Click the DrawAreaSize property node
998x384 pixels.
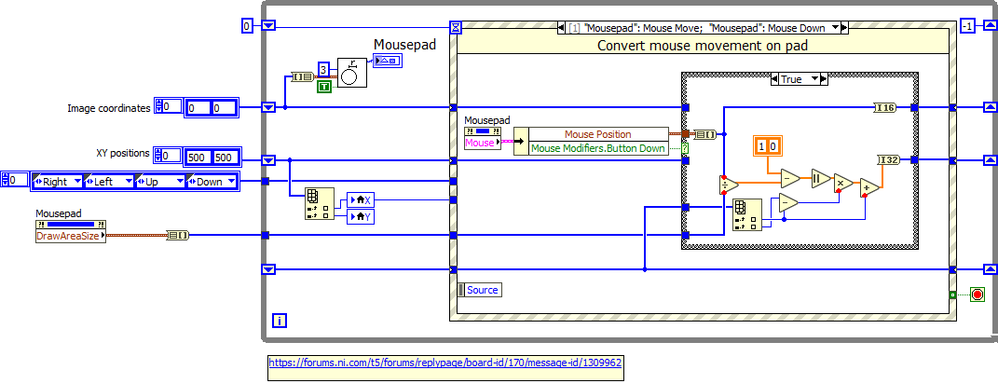point(71,236)
